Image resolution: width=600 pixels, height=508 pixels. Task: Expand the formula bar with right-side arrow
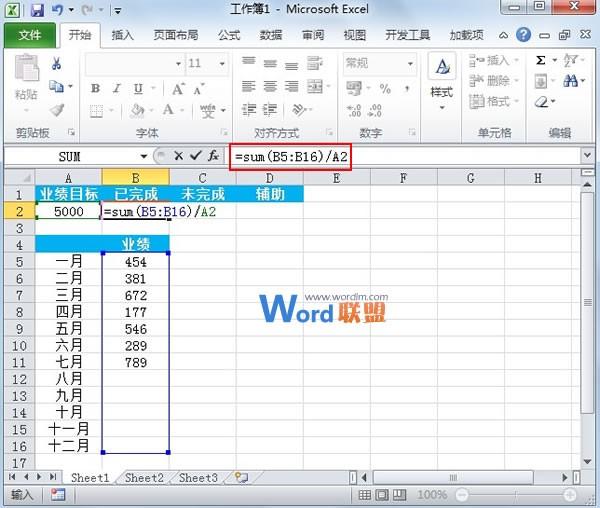pos(587,156)
